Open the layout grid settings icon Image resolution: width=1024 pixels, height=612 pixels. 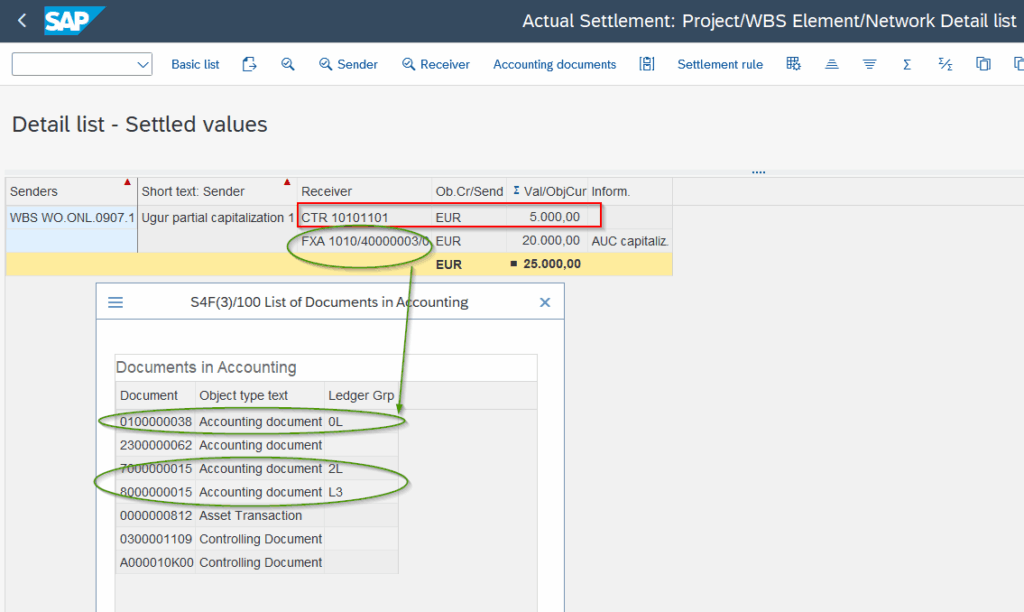tap(793, 64)
